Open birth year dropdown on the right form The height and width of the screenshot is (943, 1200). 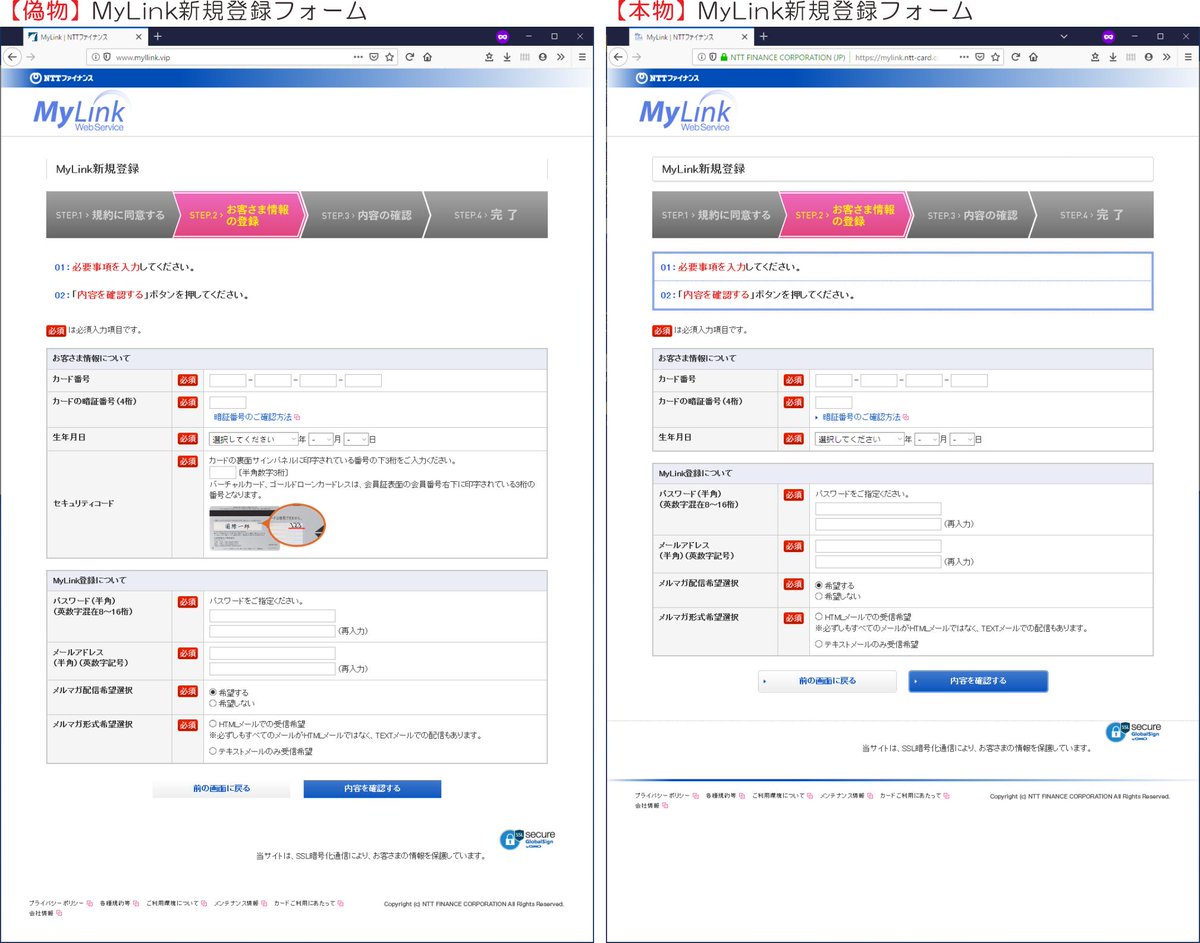tap(859, 439)
